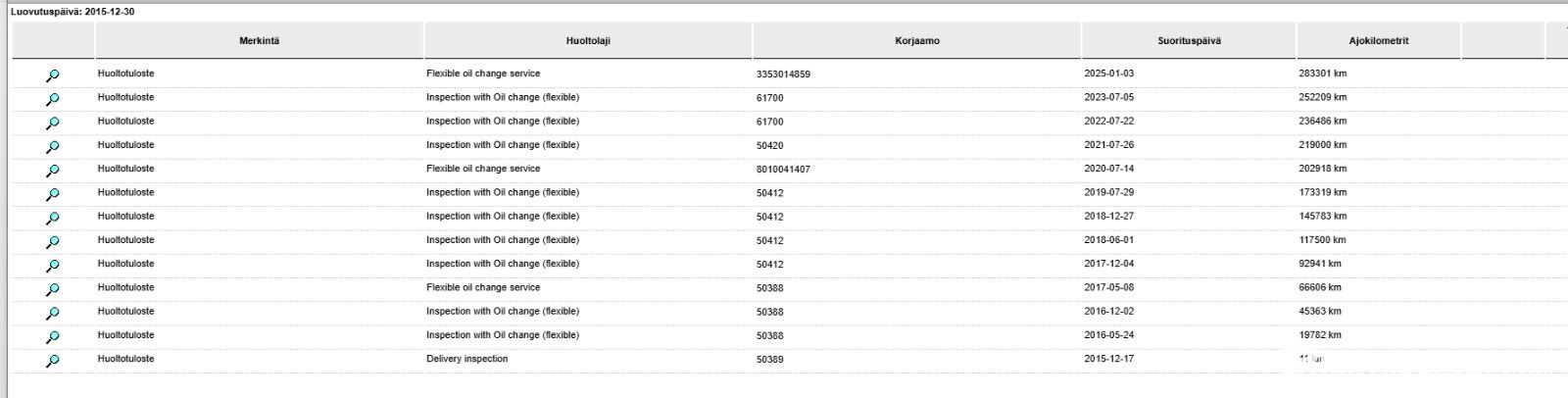Click magnifier icon for 2020-07-14 oil change

[x=53, y=171]
